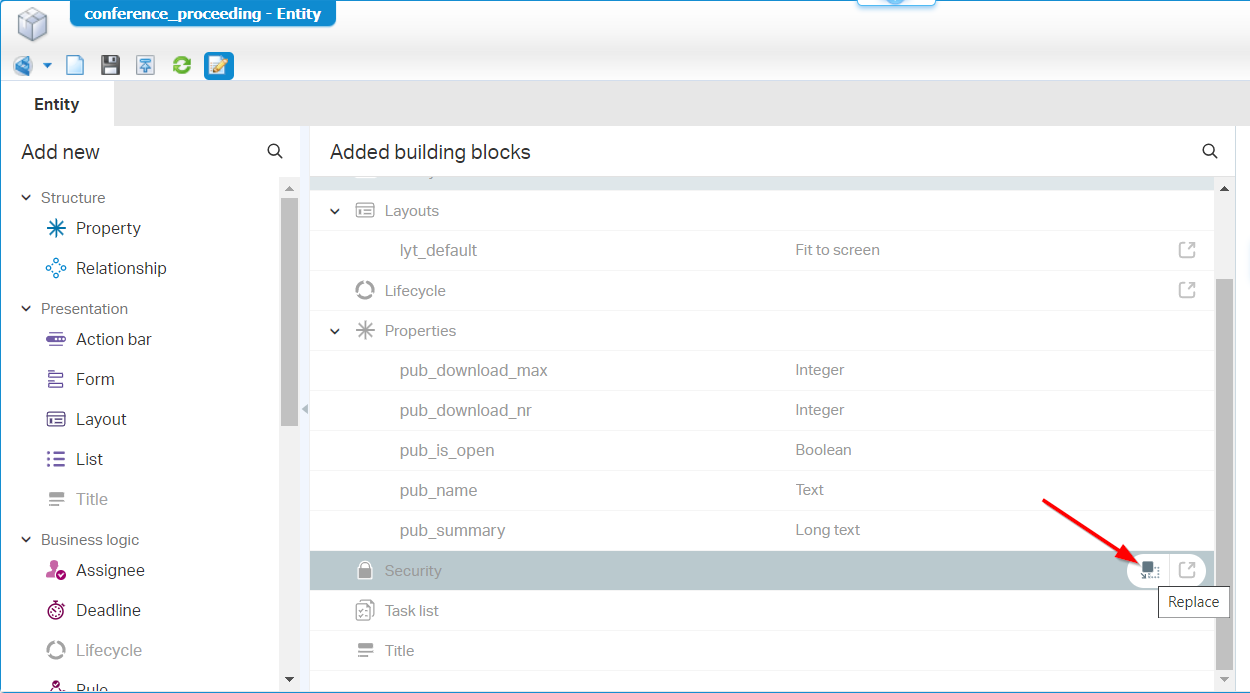Click the left panel collapse splitter arrow
The image size is (1250, 693).
(x=305, y=409)
